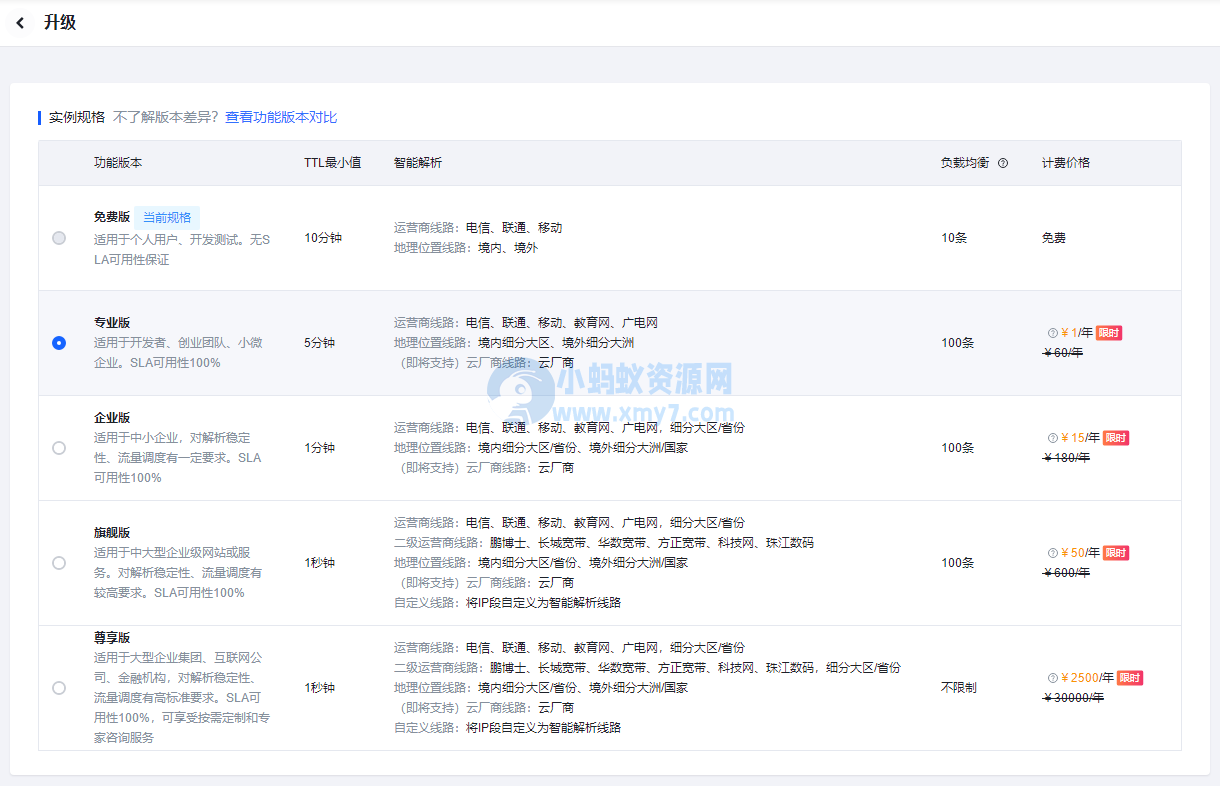1220x786 pixels.
Task: Click 免费版 运营商线路：电信、联通、移动
Action: [x=478, y=228]
